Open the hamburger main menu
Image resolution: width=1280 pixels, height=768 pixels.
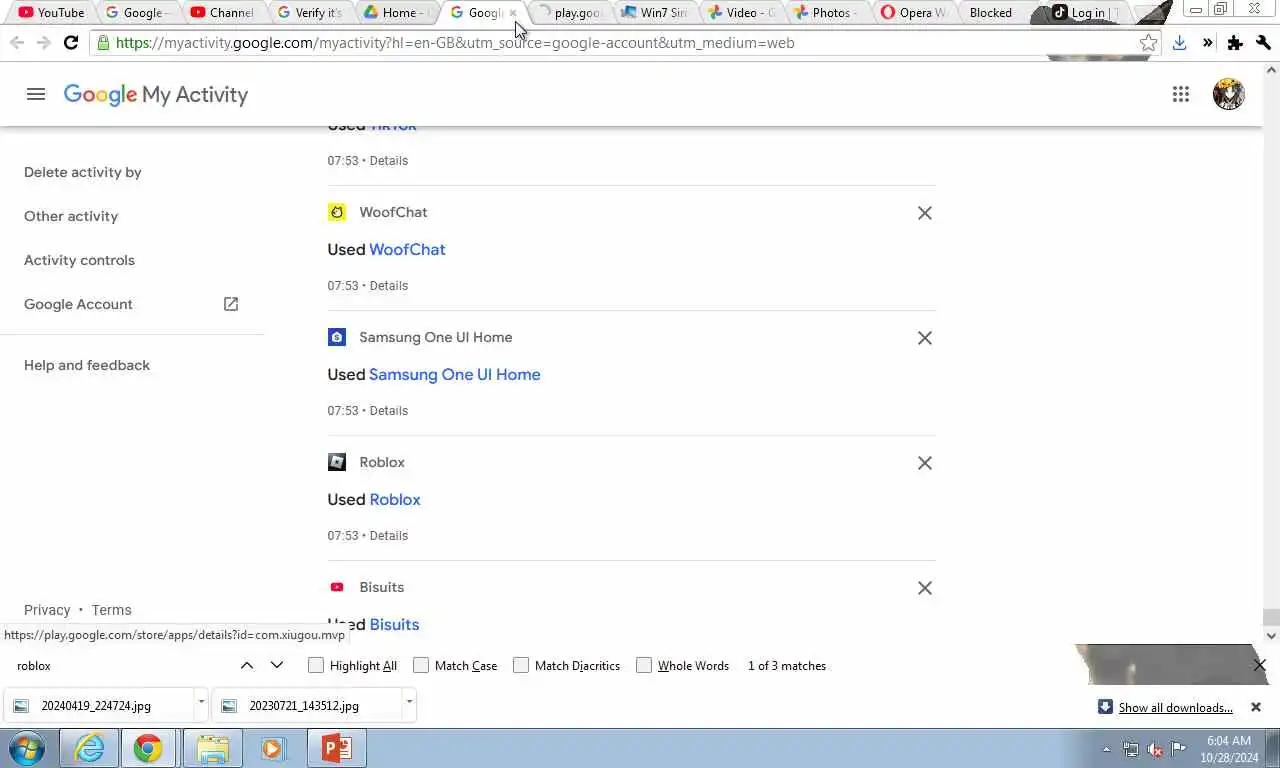coord(36,94)
